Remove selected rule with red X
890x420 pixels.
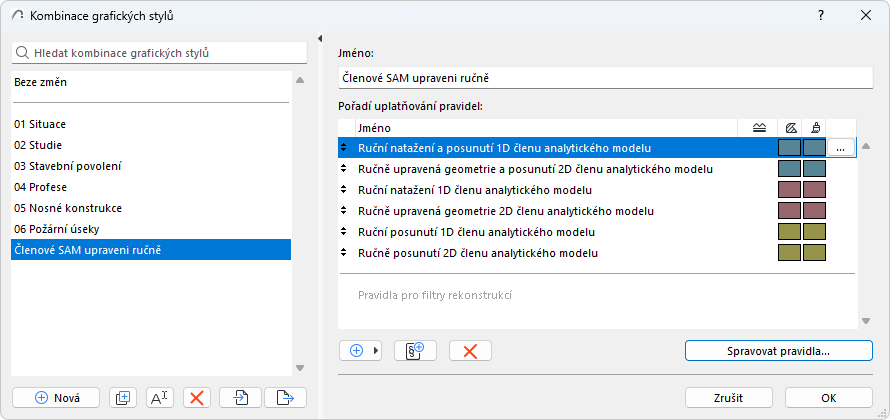(x=470, y=350)
